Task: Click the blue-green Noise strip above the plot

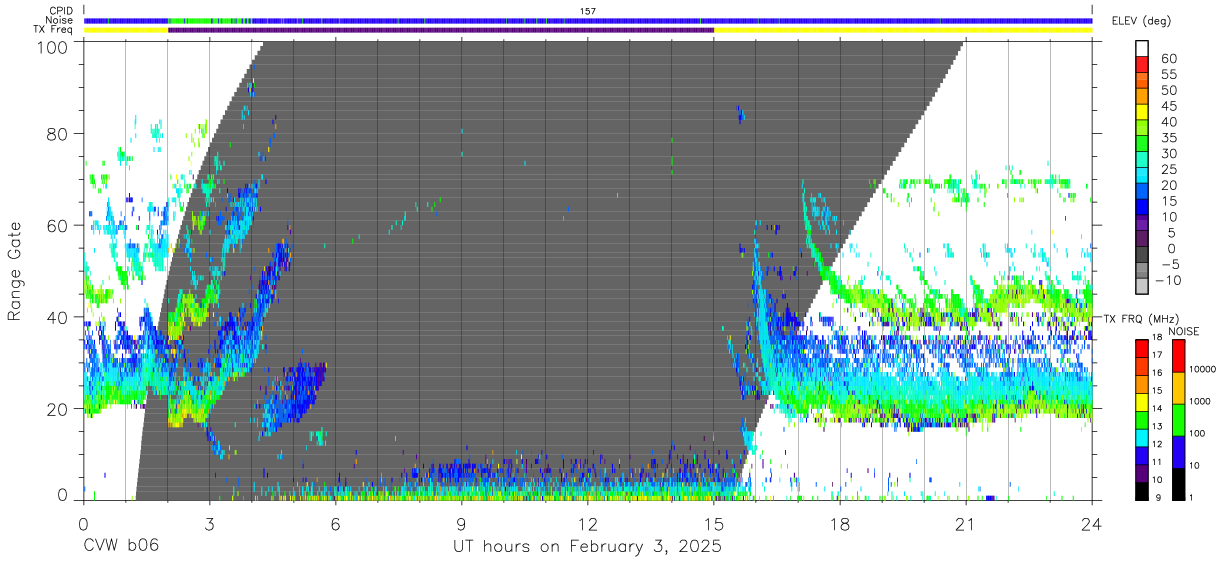Action: pyautogui.click(x=588, y=20)
